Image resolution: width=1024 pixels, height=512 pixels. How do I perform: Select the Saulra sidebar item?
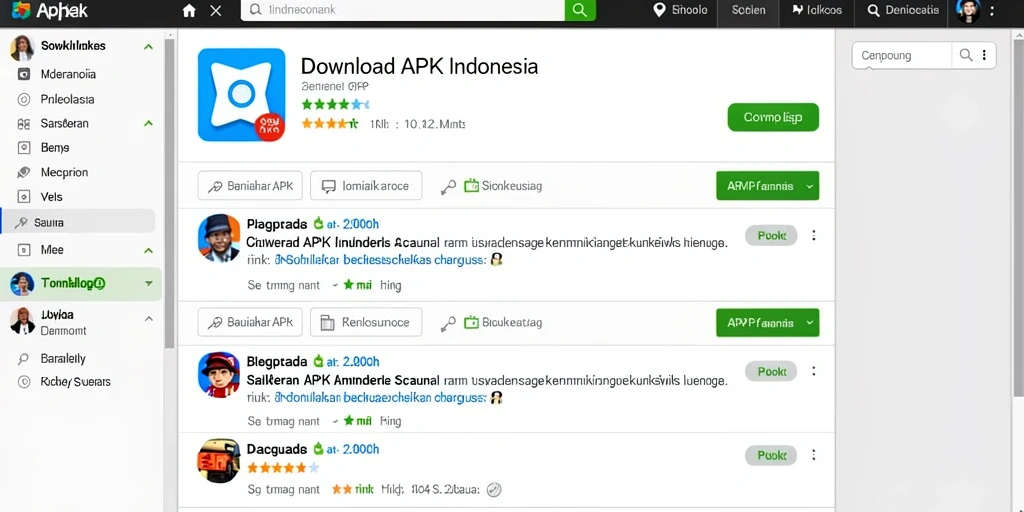point(78,222)
